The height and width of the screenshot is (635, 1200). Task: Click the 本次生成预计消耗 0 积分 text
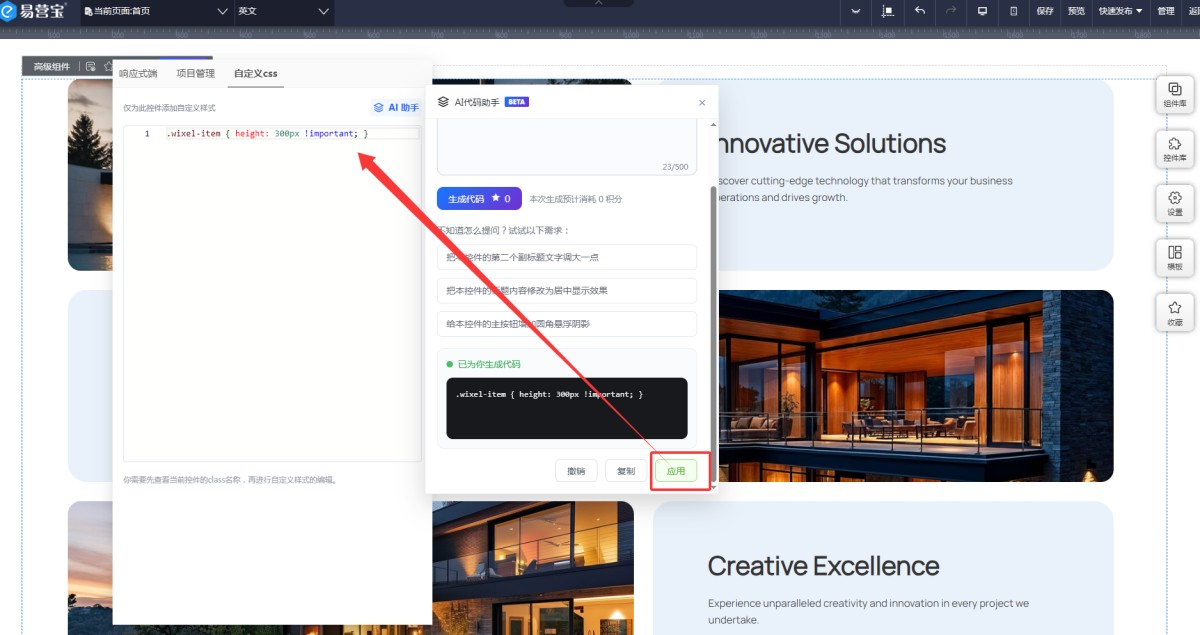[x=576, y=199]
